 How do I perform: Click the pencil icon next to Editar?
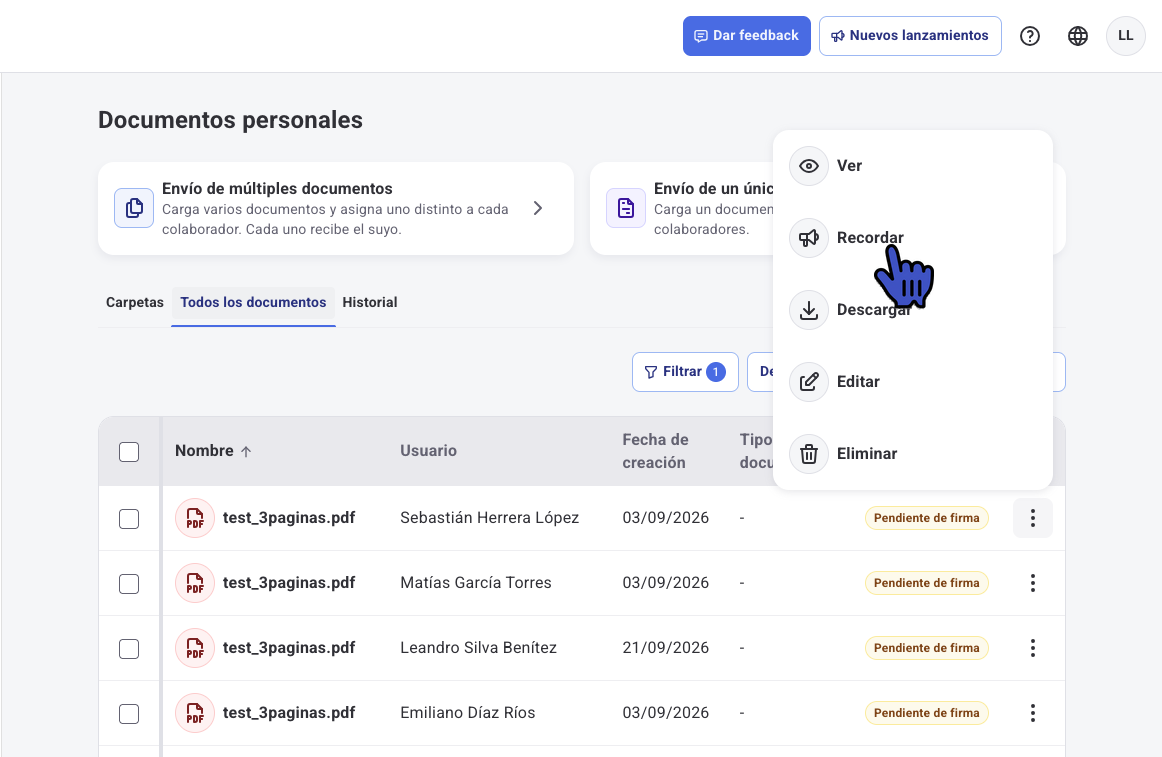pyautogui.click(x=809, y=381)
